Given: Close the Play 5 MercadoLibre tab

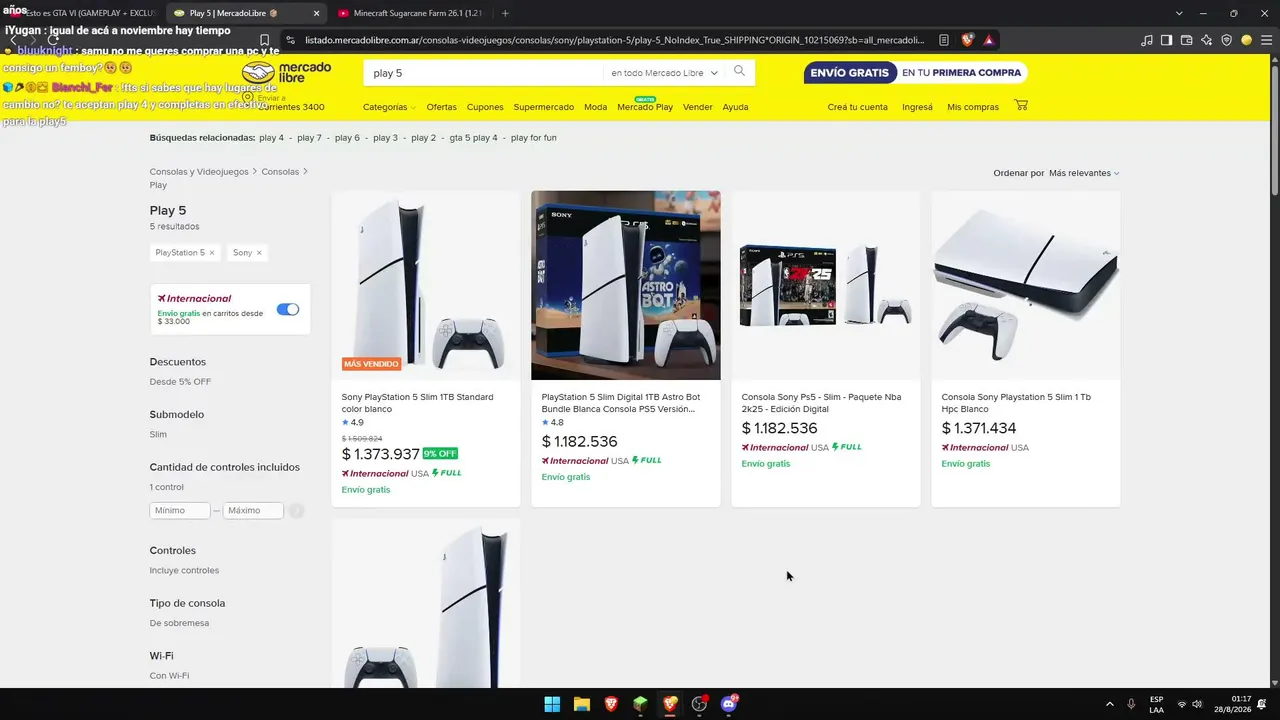Looking at the screenshot, I should coord(317,13).
